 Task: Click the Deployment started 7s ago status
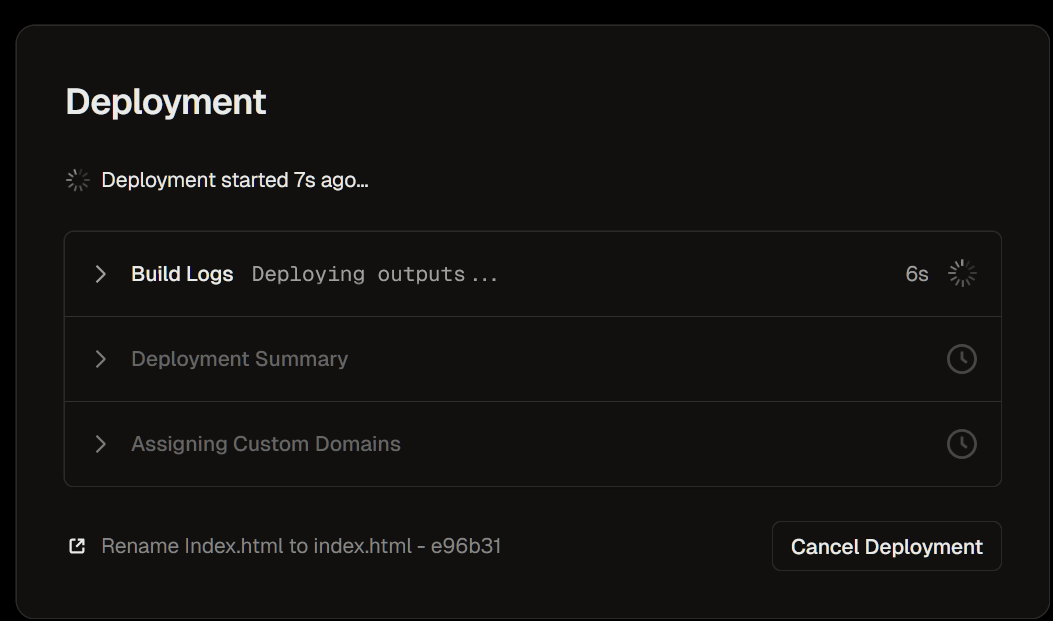[x=235, y=180]
